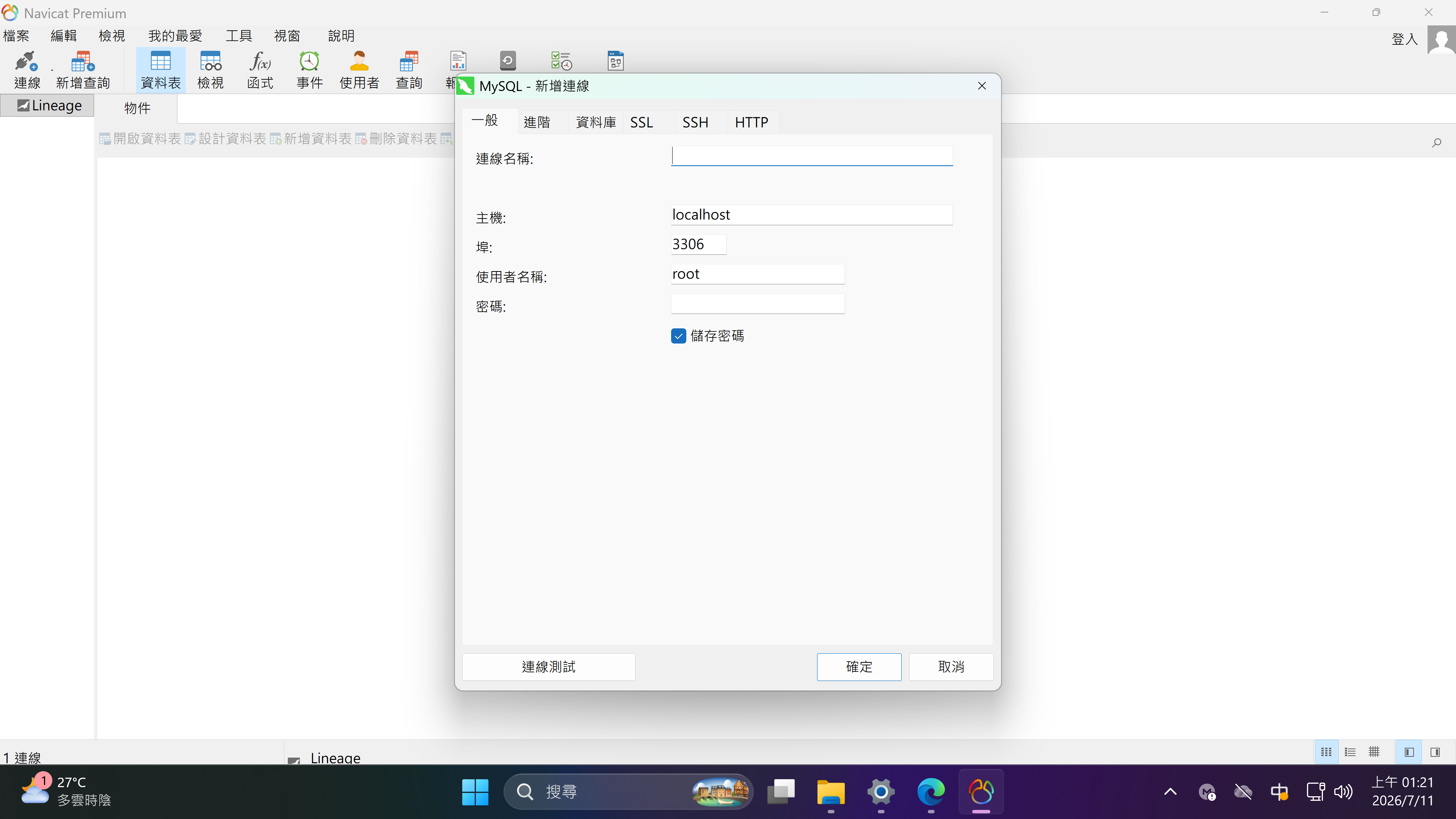Toggle right pane visibility icon

(x=1434, y=752)
